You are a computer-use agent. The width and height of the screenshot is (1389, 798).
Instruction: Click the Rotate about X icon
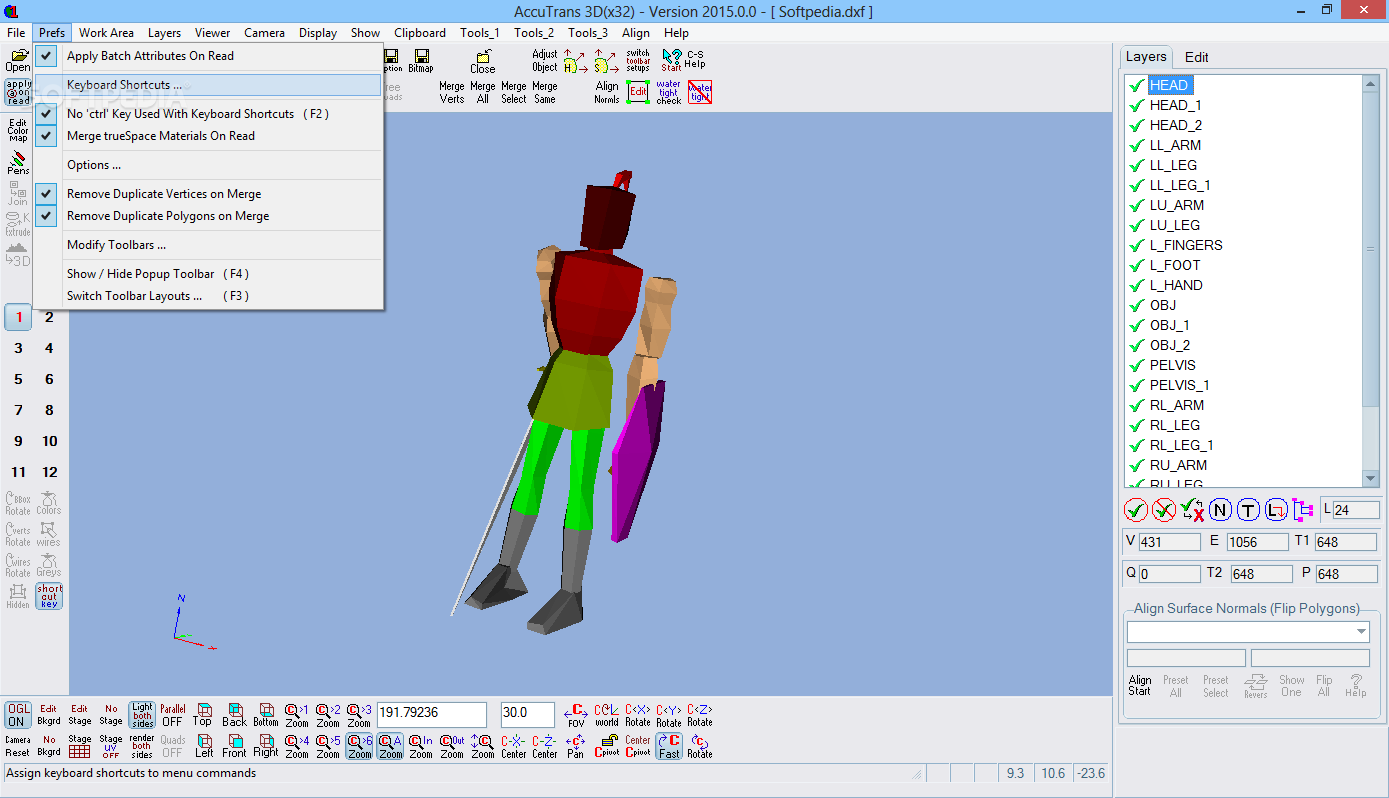click(x=638, y=714)
